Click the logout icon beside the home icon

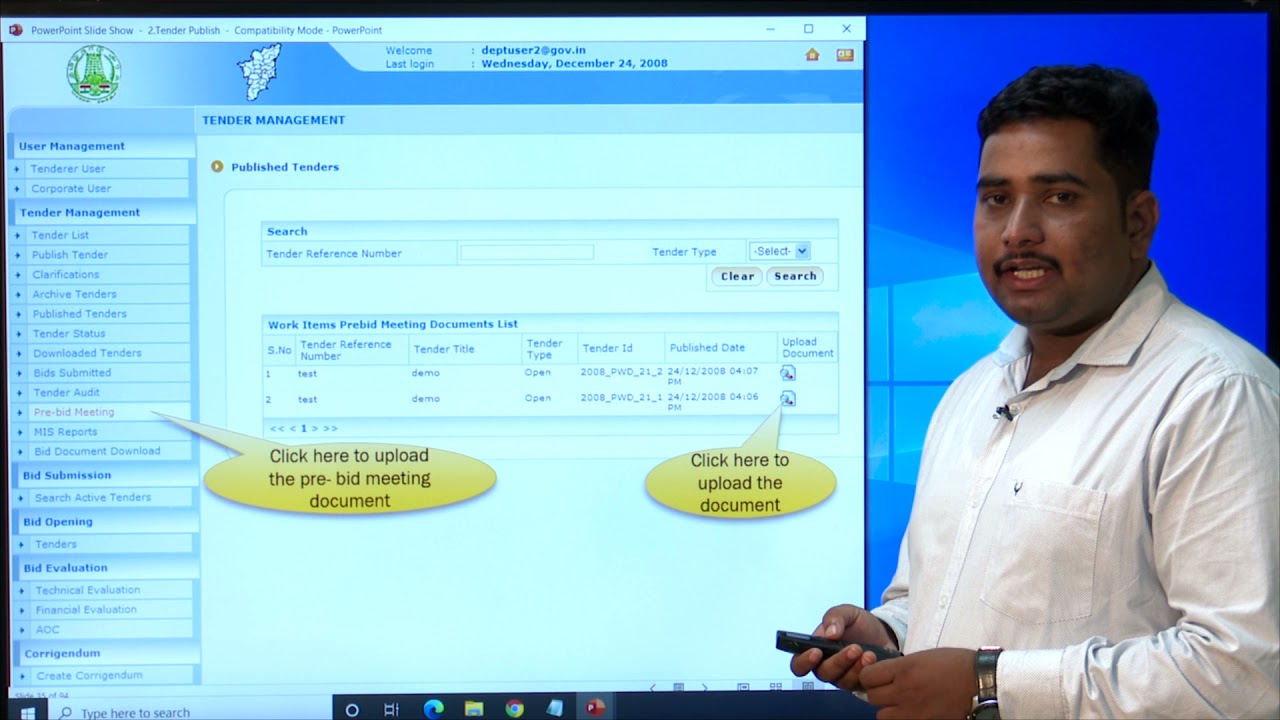pos(845,55)
